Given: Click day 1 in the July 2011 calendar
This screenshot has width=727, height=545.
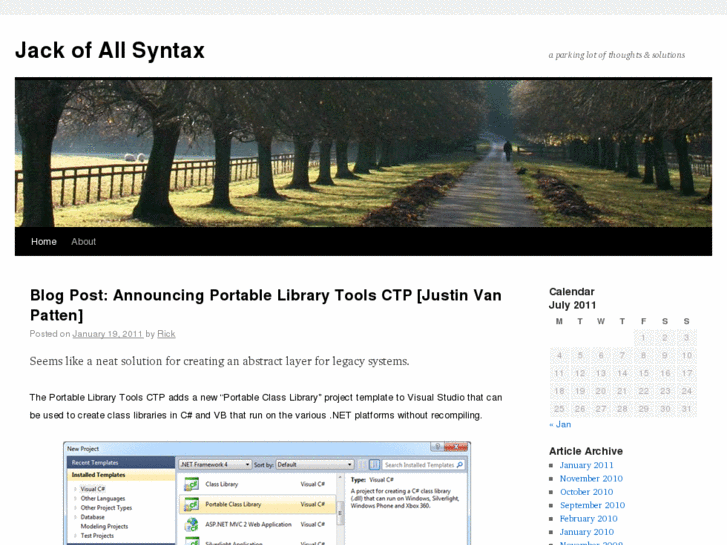Looking at the screenshot, I should (643, 338).
